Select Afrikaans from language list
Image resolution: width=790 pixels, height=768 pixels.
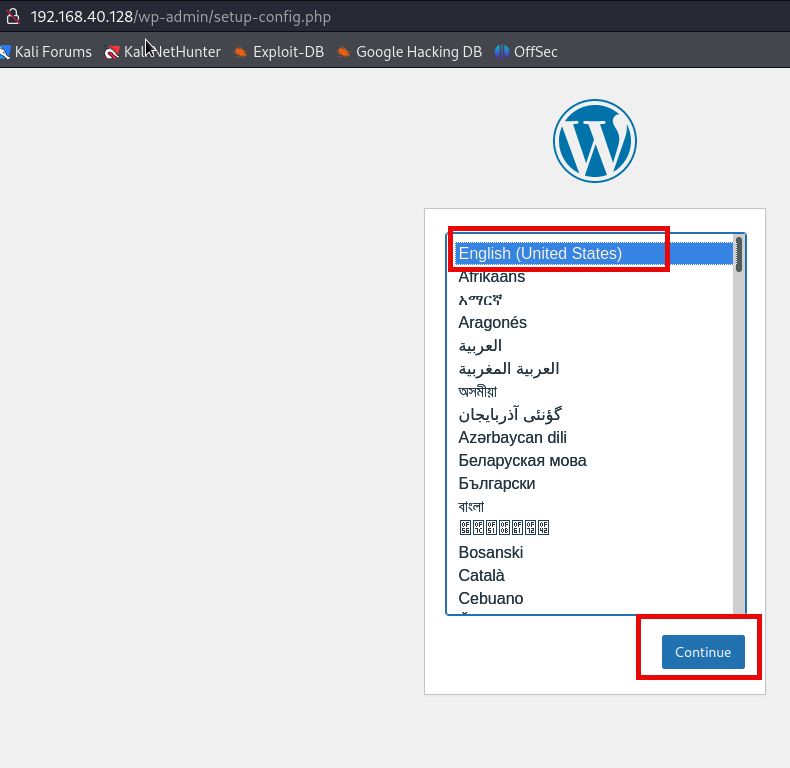pos(492,277)
